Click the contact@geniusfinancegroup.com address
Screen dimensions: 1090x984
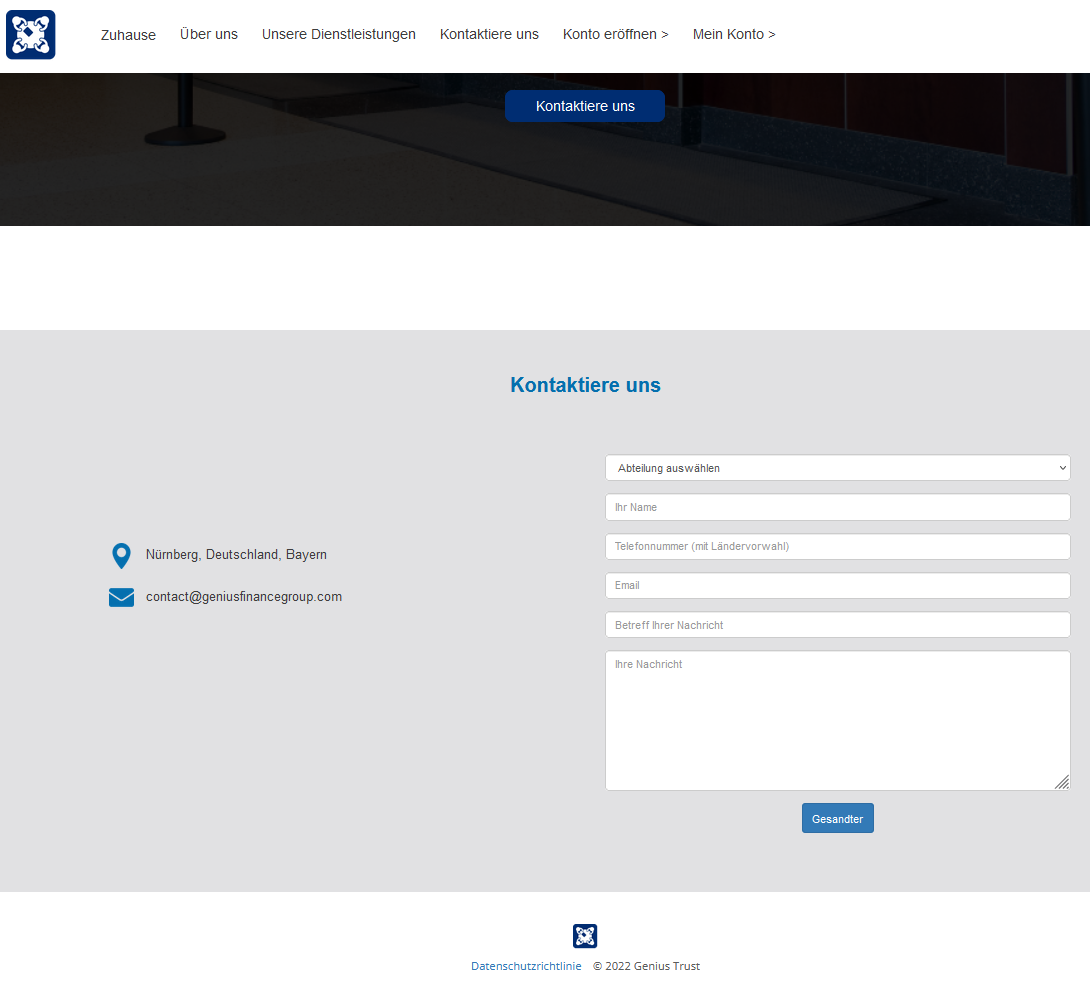(x=244, y=597)
